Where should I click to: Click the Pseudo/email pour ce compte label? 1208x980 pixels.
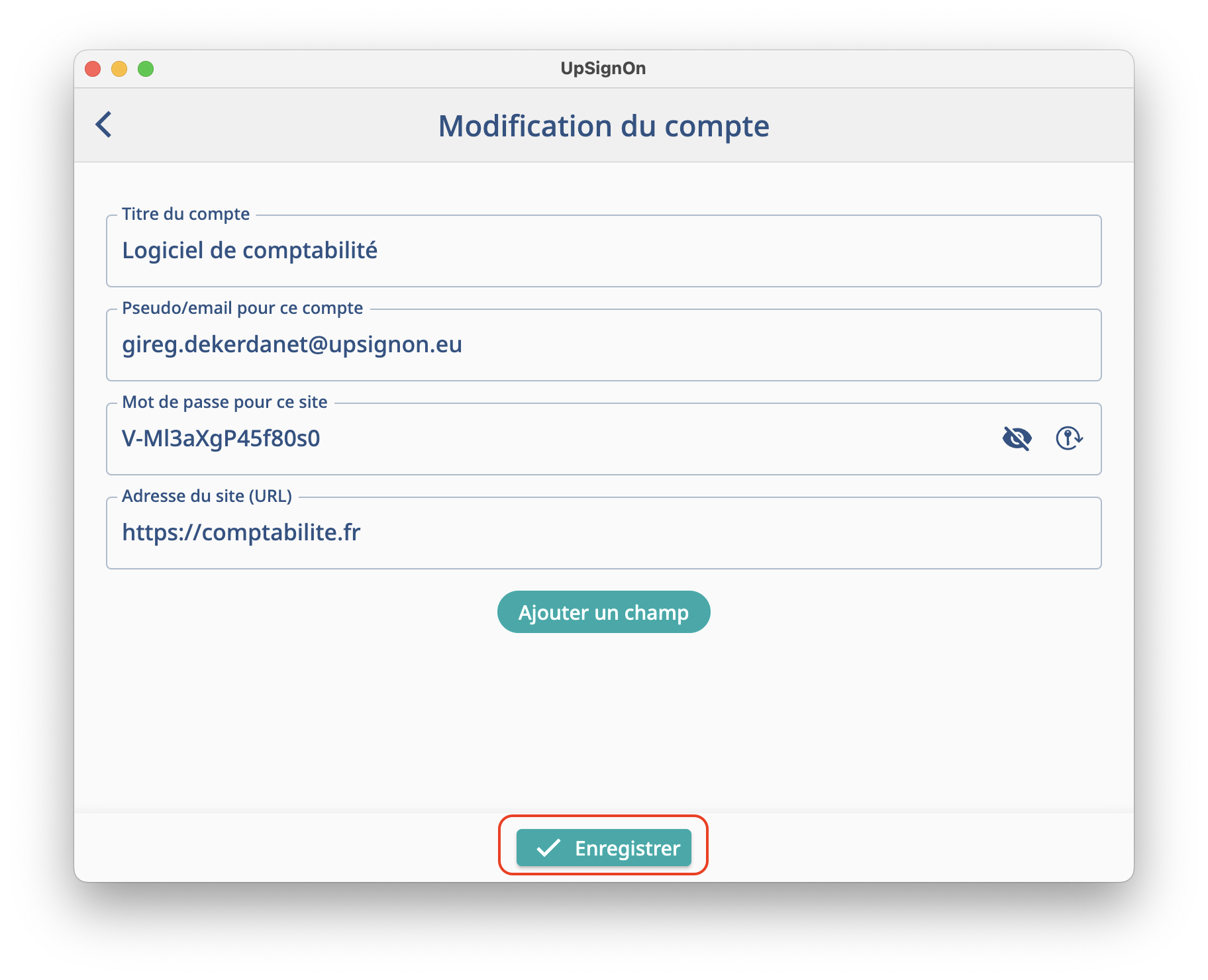pos(242,308)
